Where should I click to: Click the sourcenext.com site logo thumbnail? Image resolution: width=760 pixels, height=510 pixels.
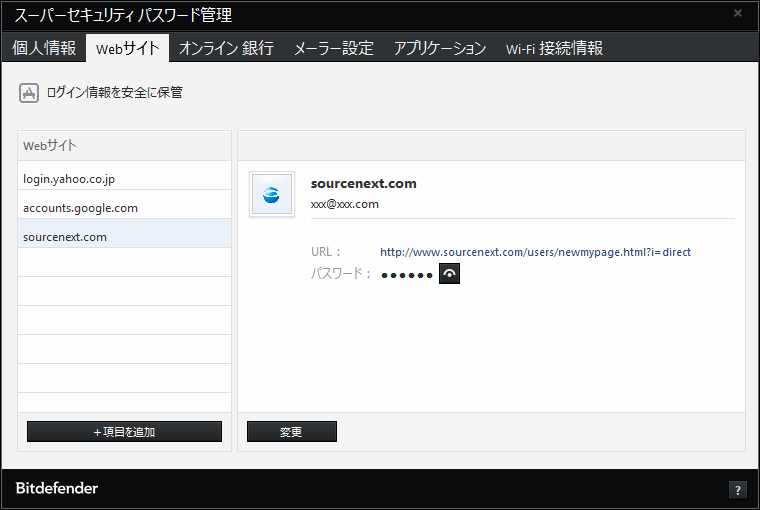[x=271, y=194]
